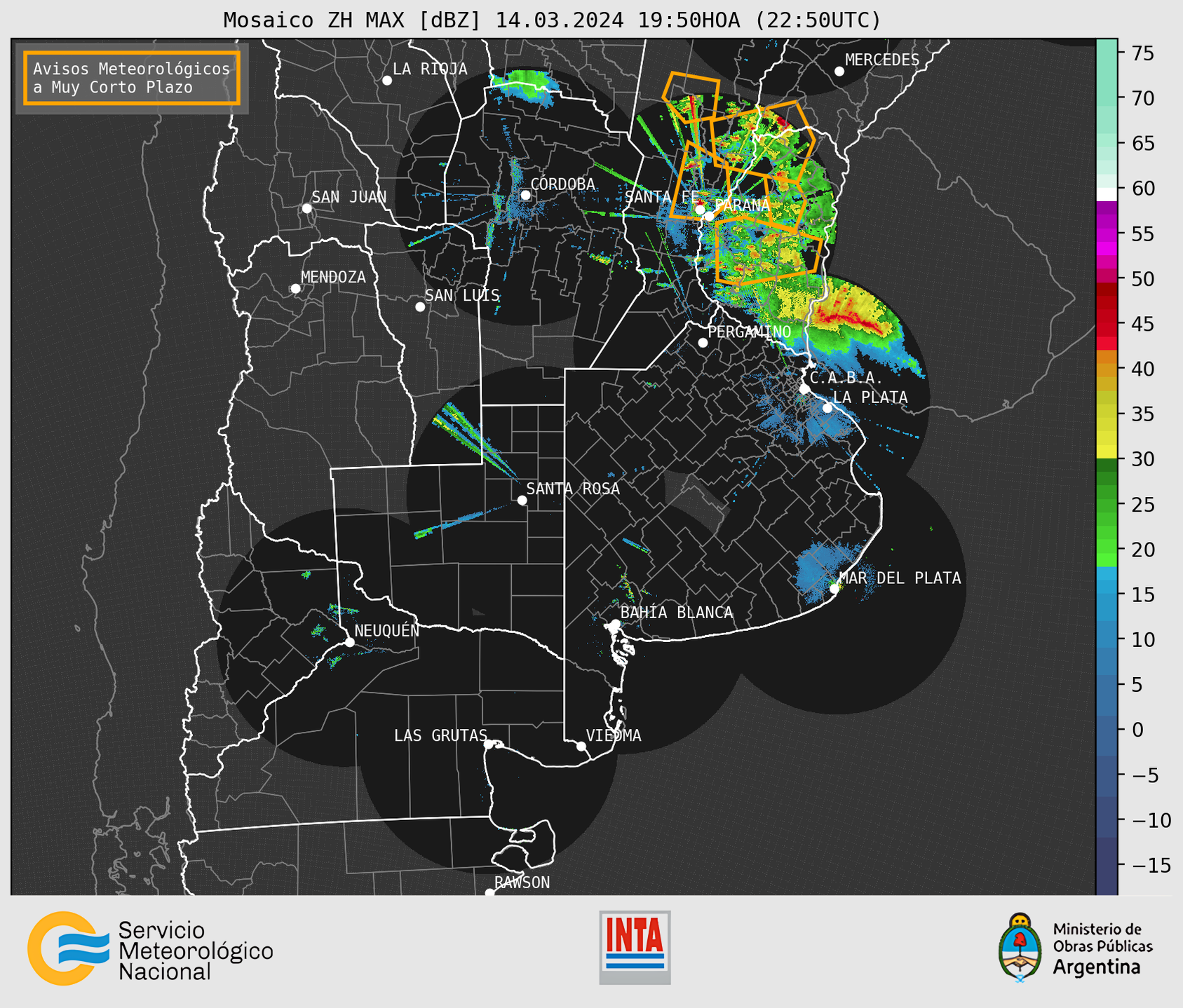Click the 'SAN LUIS' map label
Screen dimensions: 1183x1008
coord(462,295)
